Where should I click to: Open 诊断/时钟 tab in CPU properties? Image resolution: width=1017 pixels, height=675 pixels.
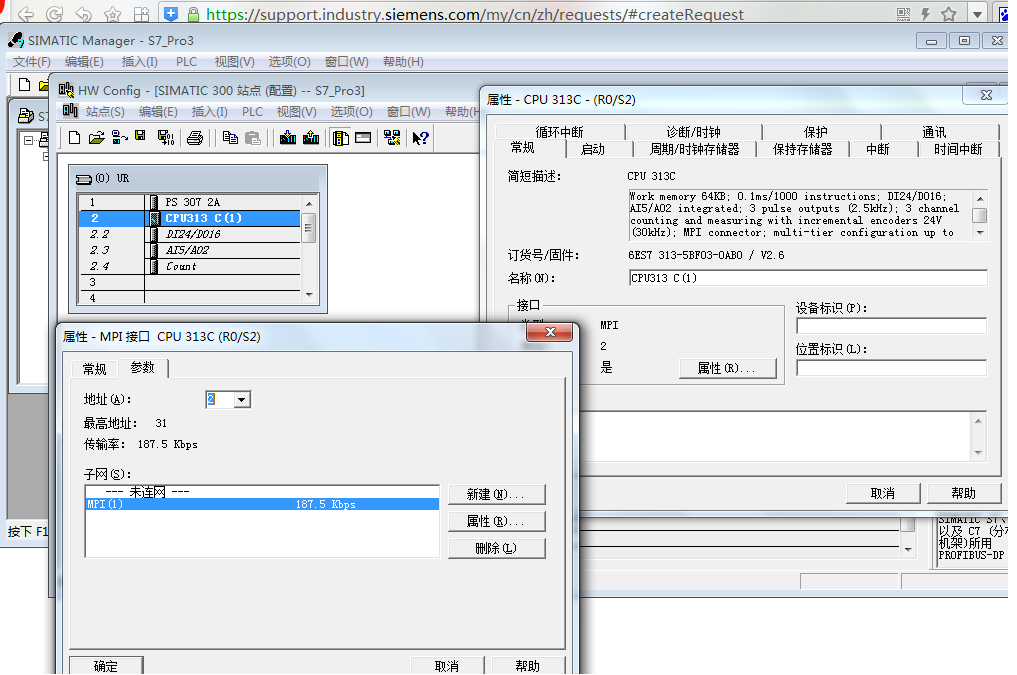(x=693, y=132)
